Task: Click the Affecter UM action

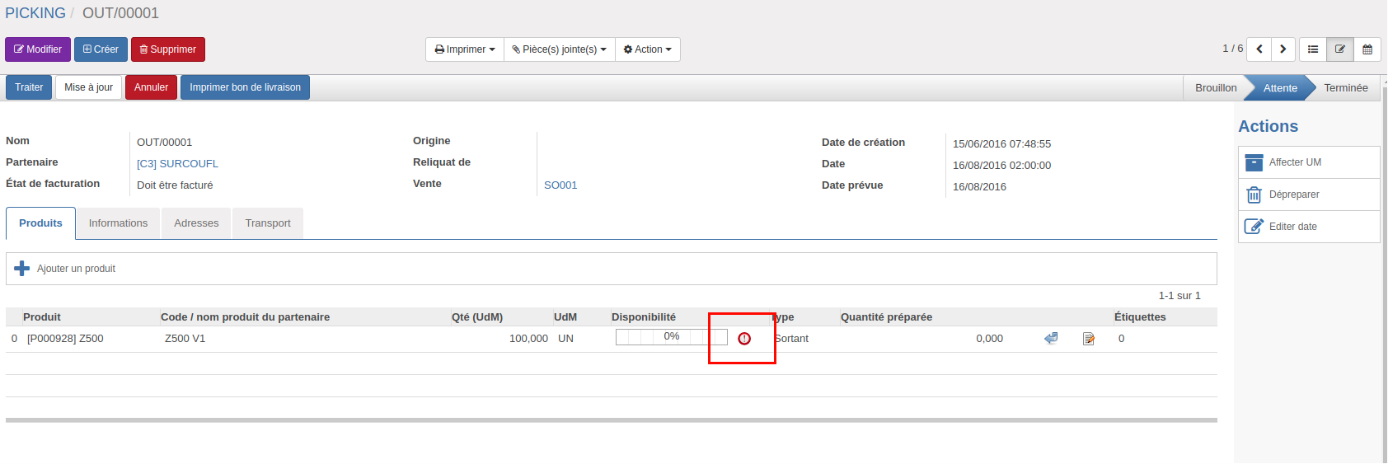Action: 1310,162
